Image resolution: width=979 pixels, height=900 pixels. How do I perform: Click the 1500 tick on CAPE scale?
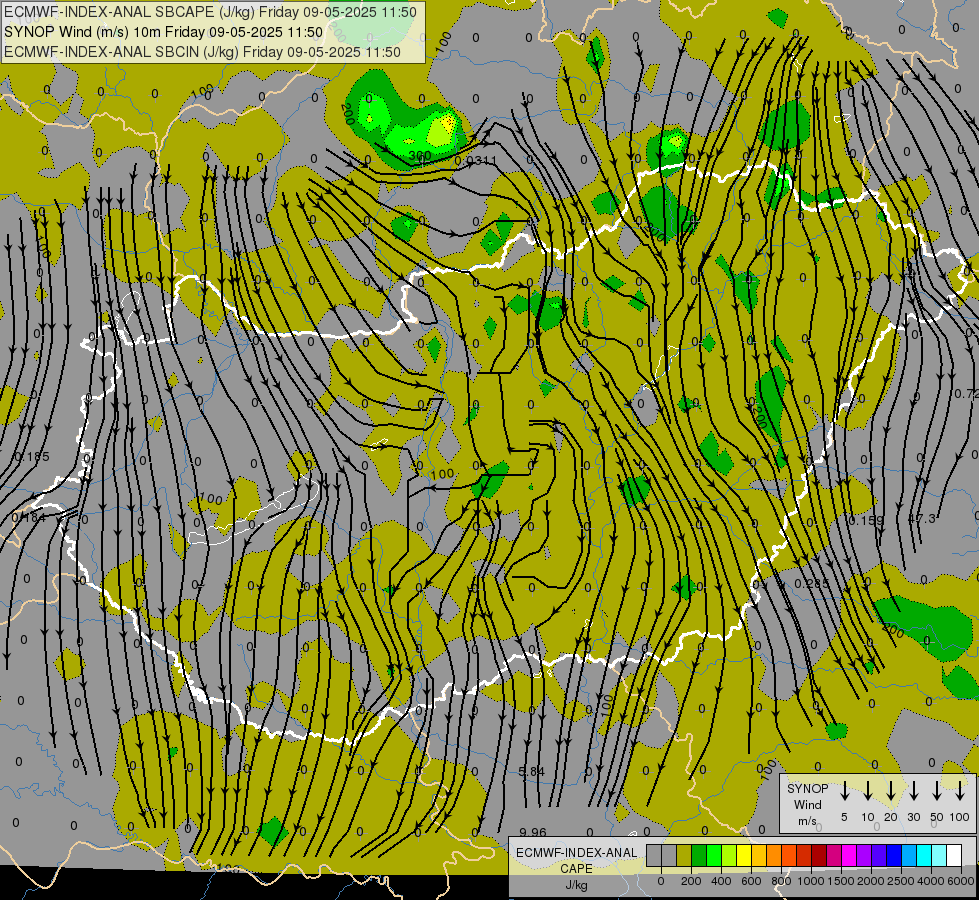point(841,881)
